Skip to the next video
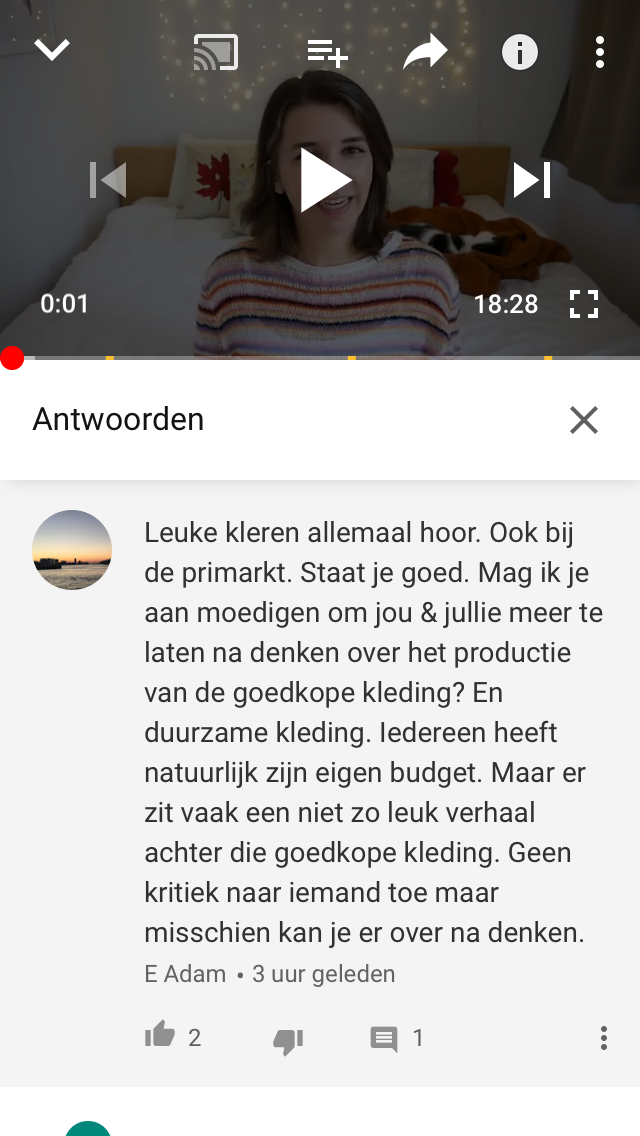Viewport: 640px width, 1136px height. 532,180
